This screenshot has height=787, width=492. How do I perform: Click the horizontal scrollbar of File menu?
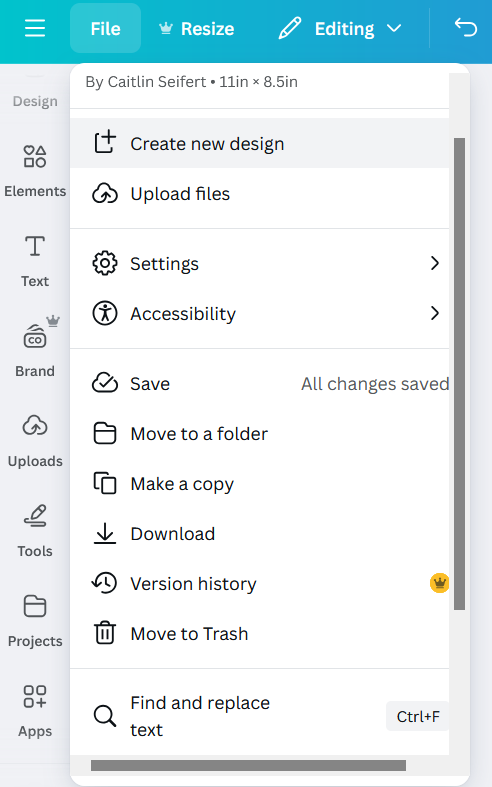pos(249,765)
